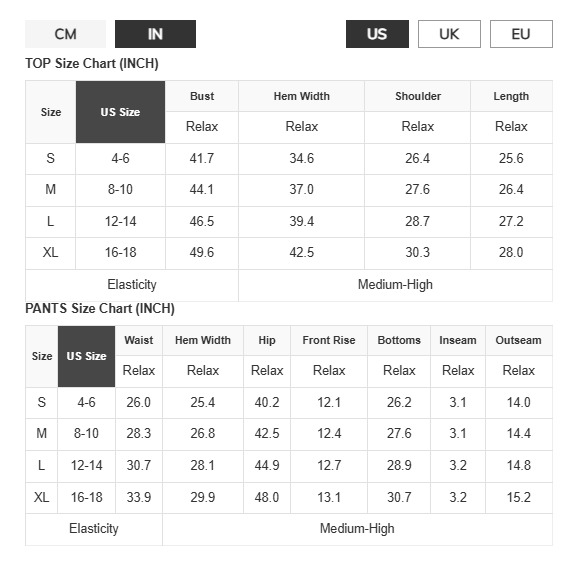Choose US sizing region
This screenshot has width=578, height=564.
(x=377, y=34)
